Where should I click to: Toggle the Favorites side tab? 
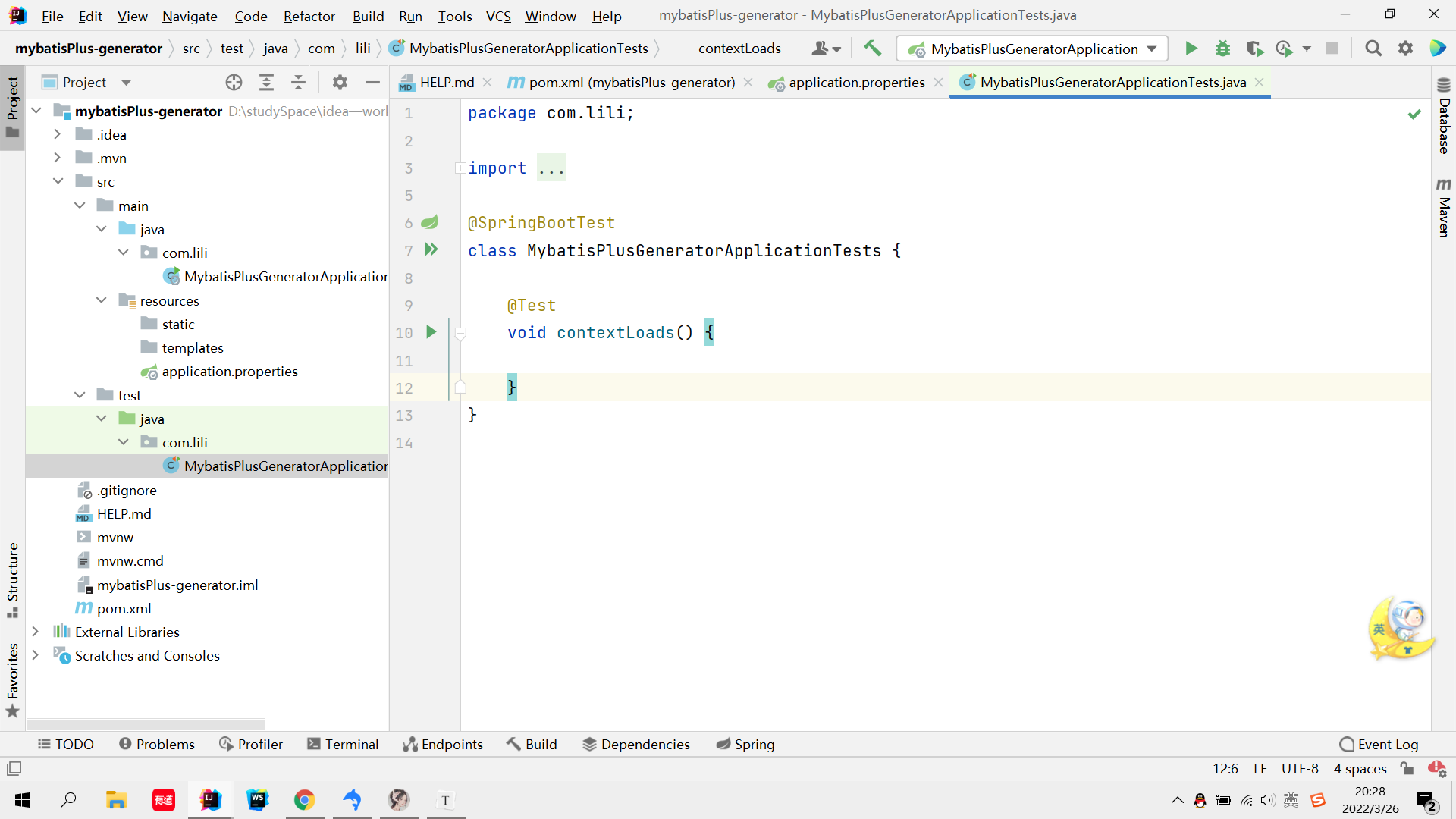[x=13, y=680]
